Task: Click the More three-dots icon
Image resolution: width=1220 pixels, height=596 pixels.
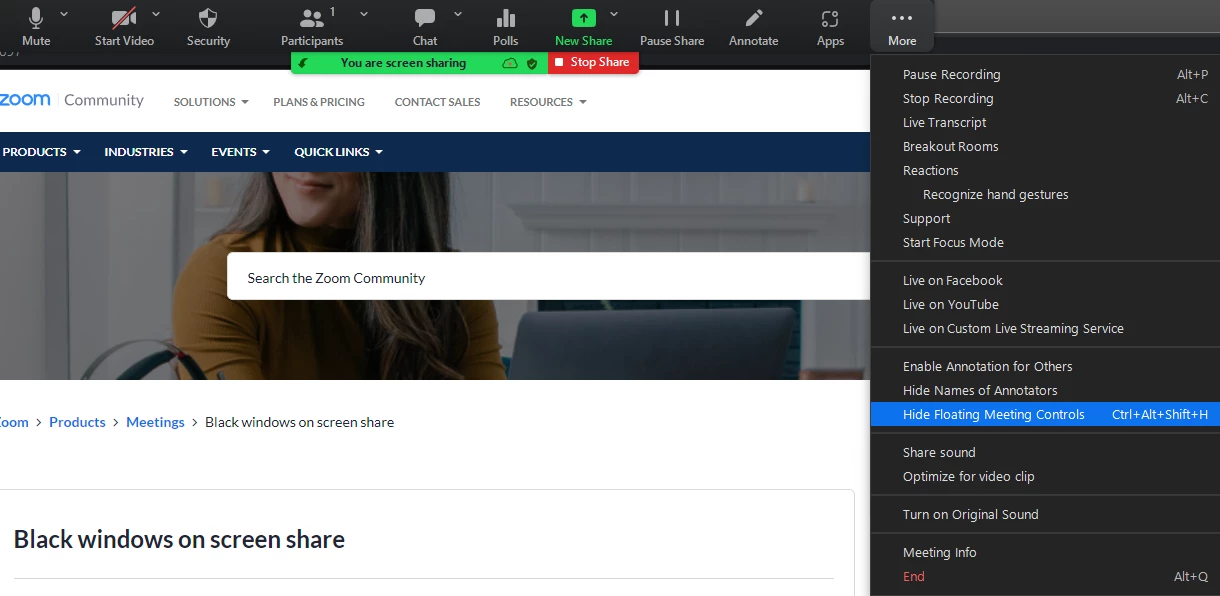Action: pyautogui.click(x=902, y=18)
